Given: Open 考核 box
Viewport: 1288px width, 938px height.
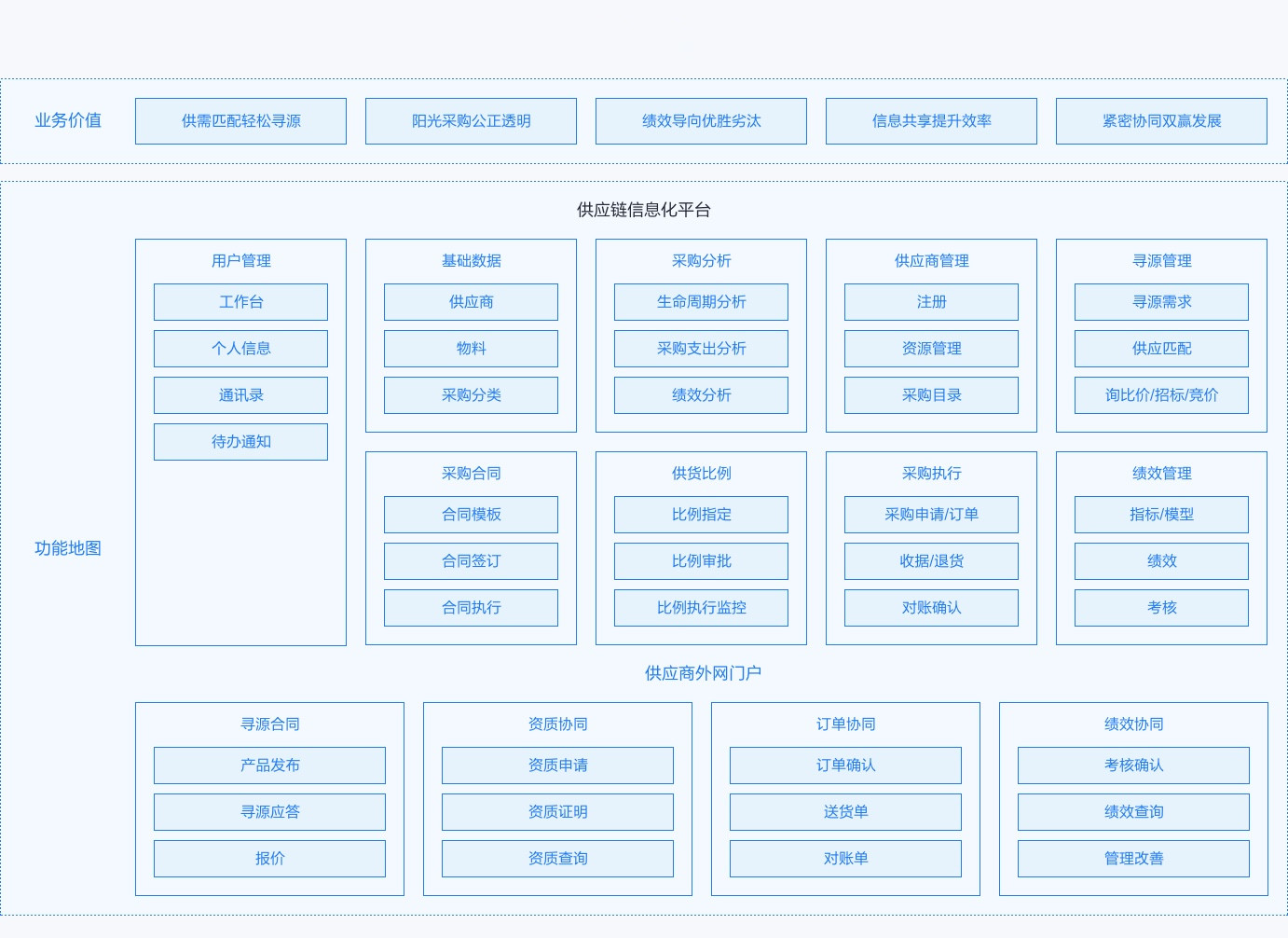Looking at the screenshot, I should (x=1161, y=608).
